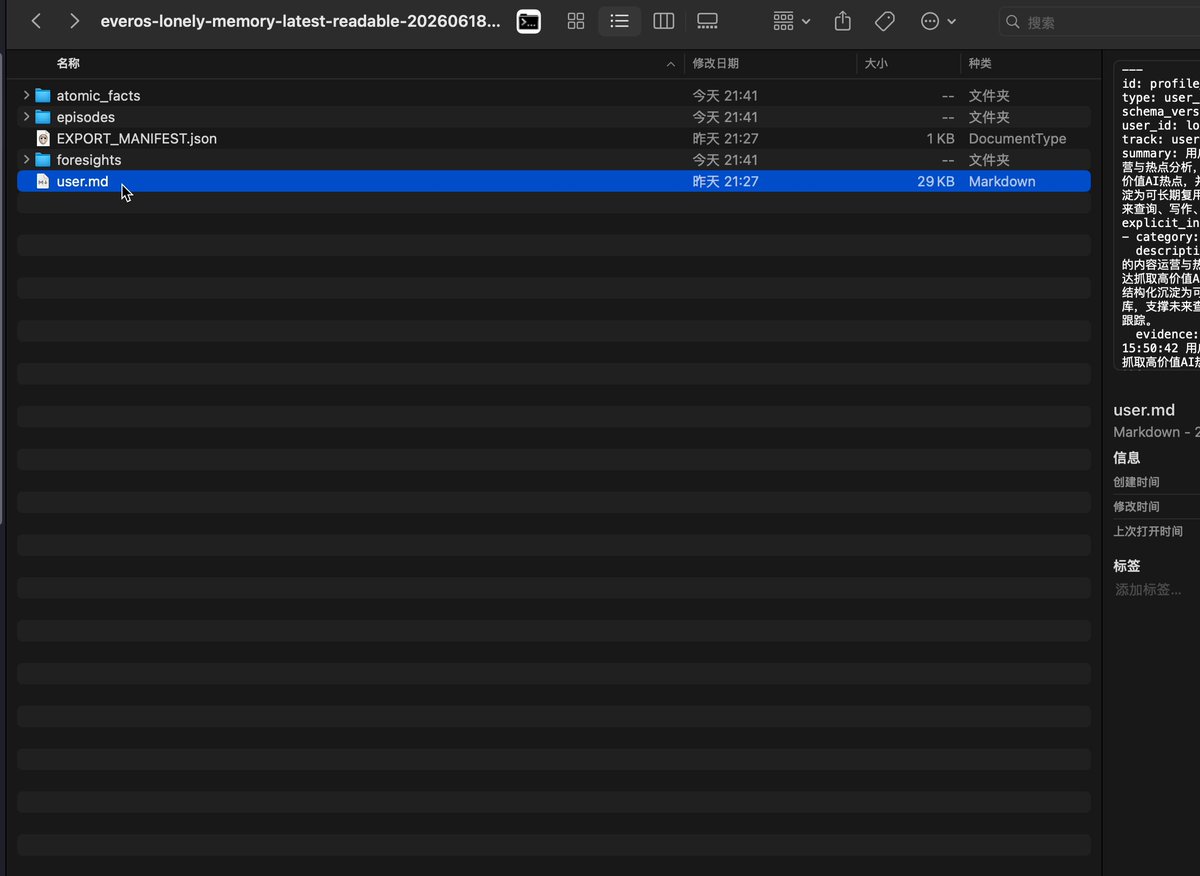Expand the foresights folder disclosure triangle
The width and height of the screenshot is (1200, 876).
coord(26,160)
